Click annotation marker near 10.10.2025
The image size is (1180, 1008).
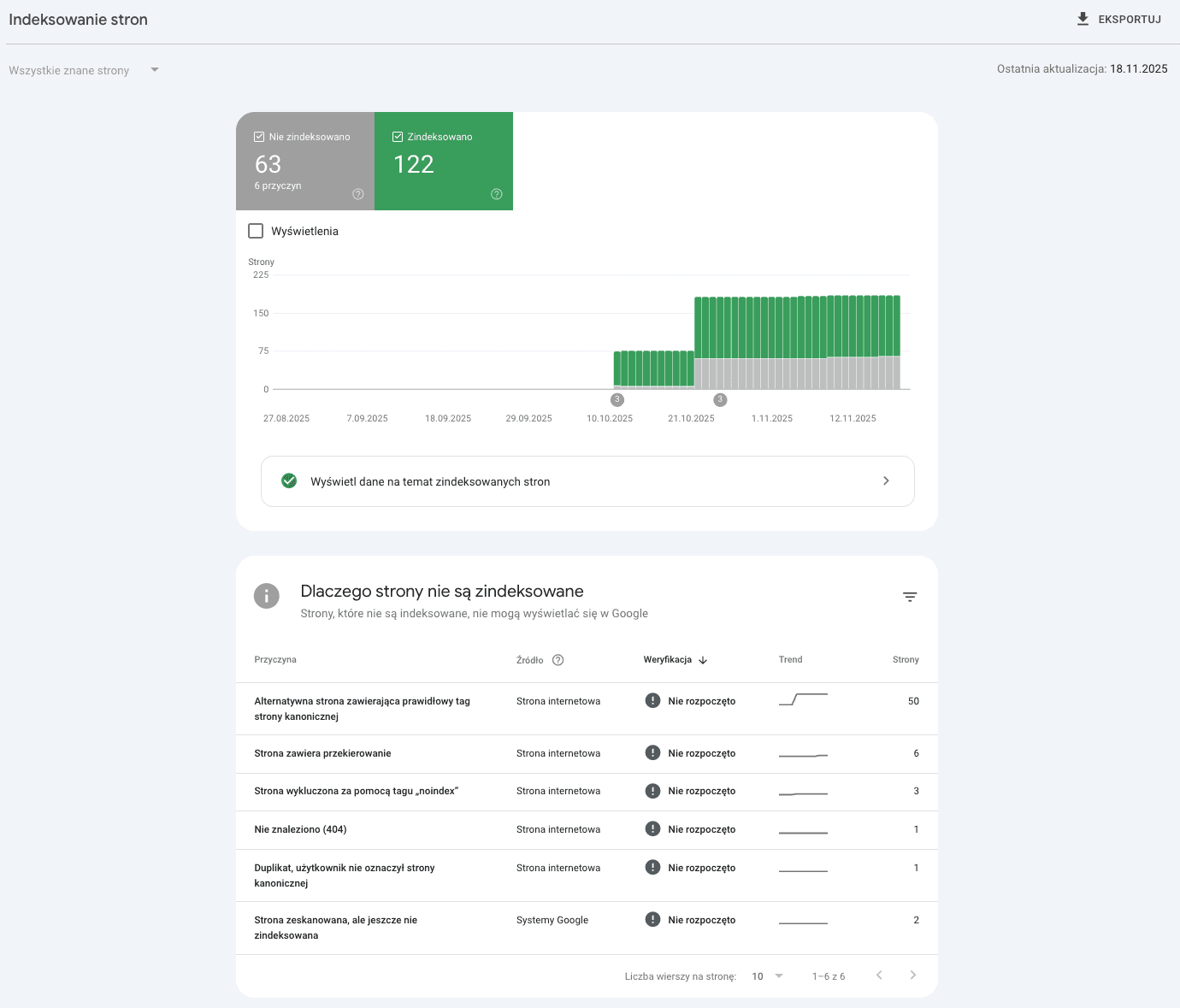point(617,399)
